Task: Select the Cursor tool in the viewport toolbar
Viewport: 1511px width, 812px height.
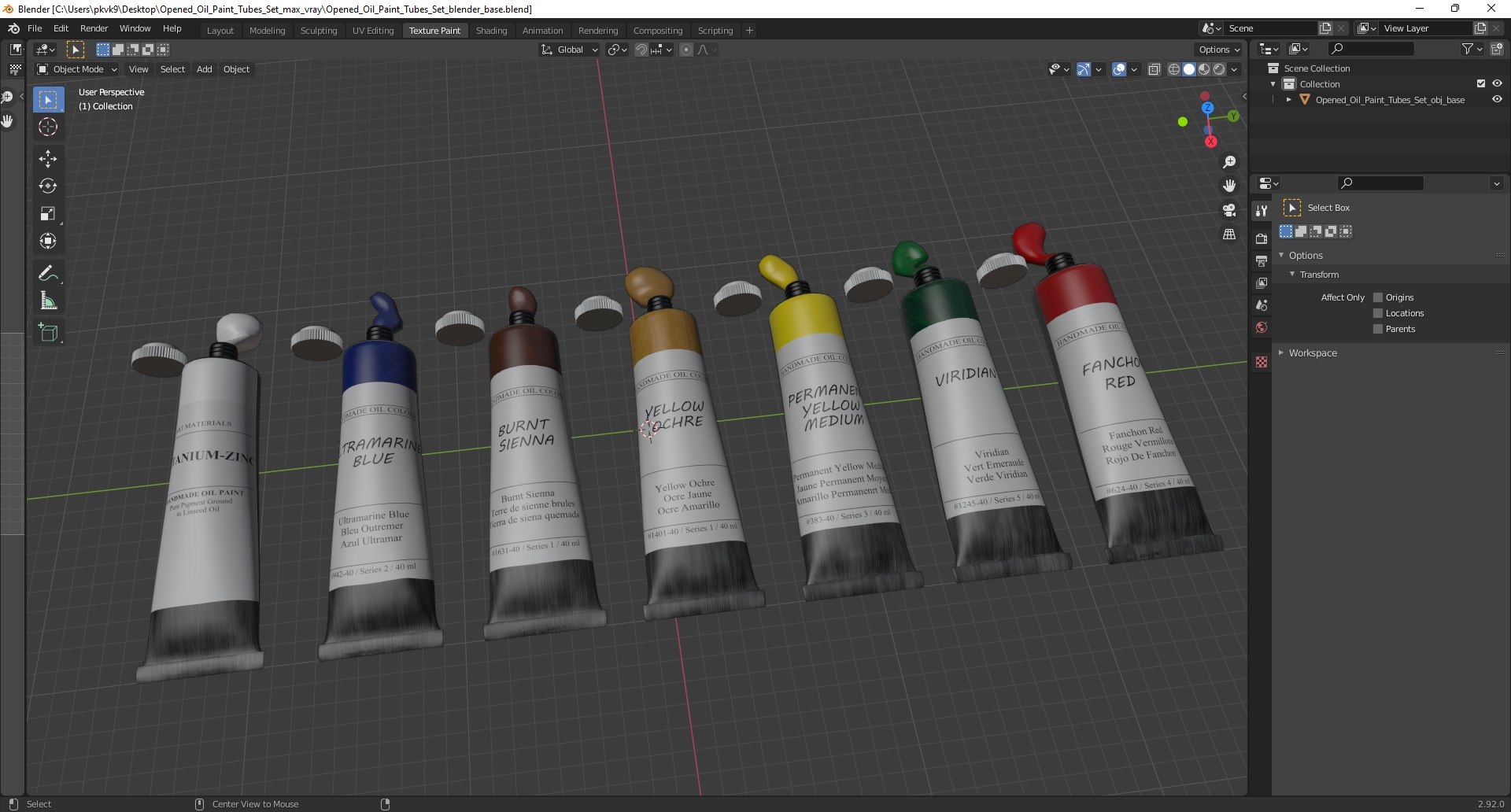Action: (x=48, y=127)
